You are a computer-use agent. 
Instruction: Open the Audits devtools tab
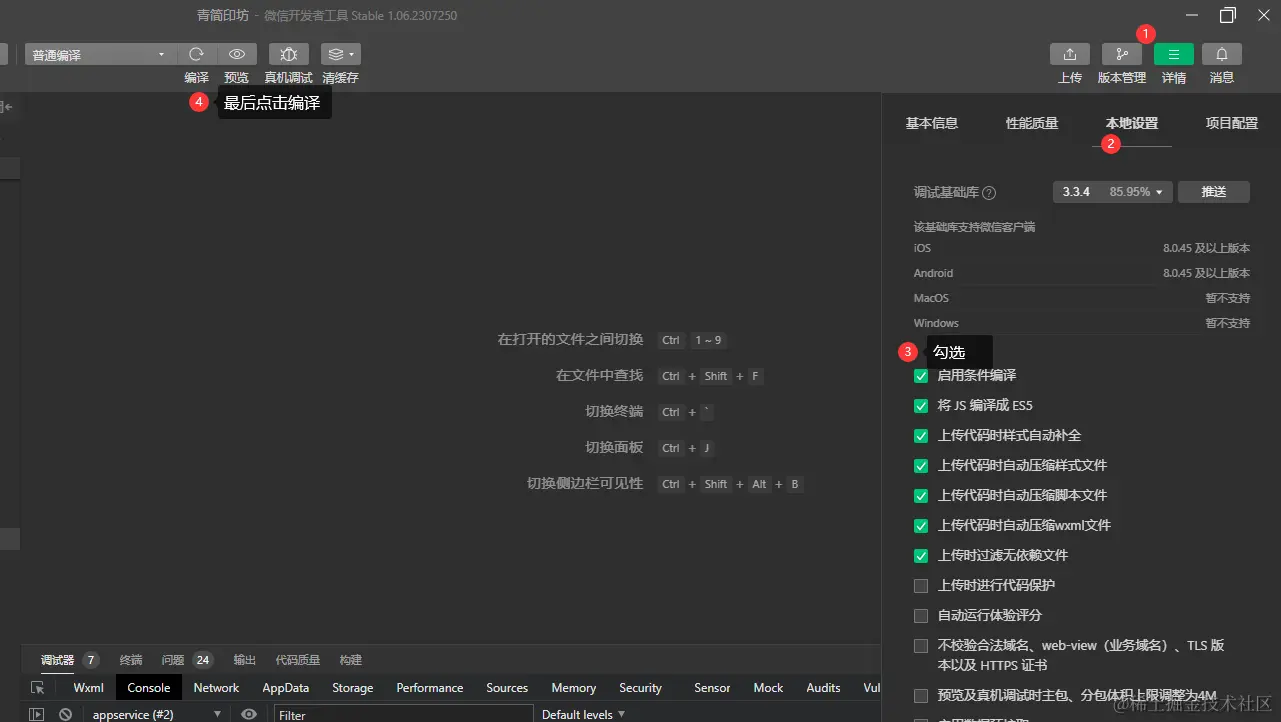point(823,688)
